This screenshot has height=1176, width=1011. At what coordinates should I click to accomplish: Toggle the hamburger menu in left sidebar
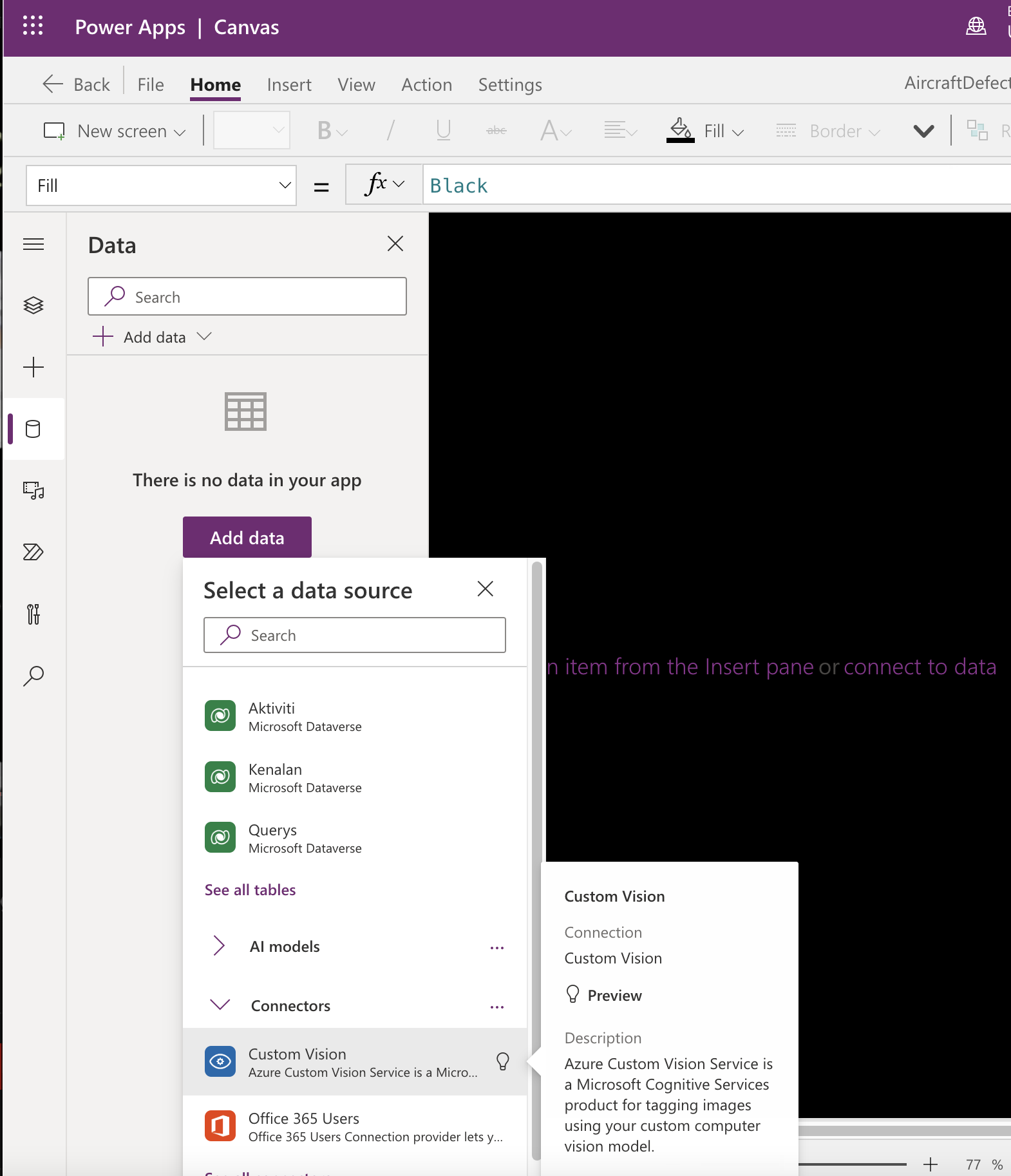click(33, 244)
